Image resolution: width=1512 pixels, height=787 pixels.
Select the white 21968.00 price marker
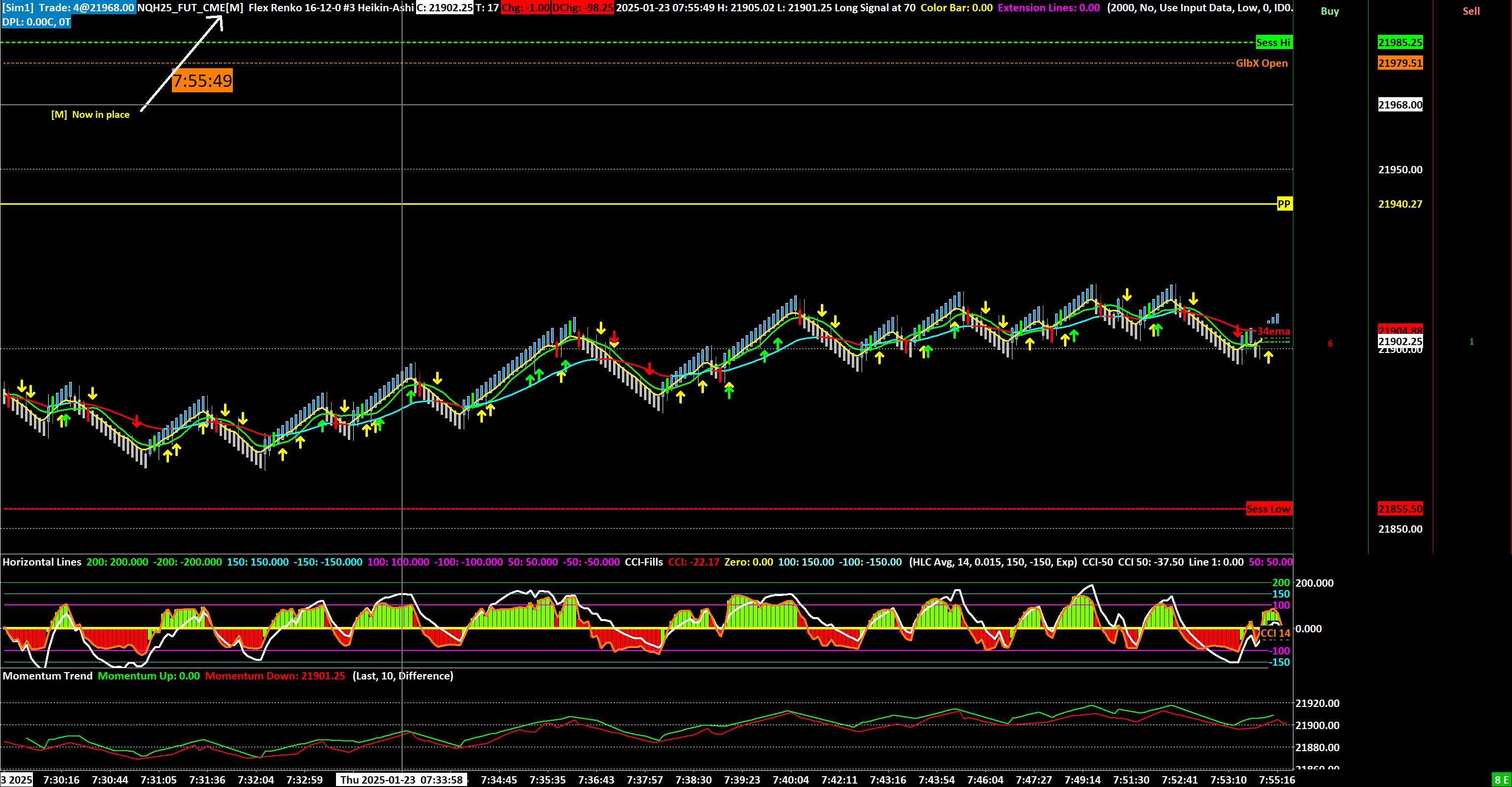click(x=1400, y=105)
